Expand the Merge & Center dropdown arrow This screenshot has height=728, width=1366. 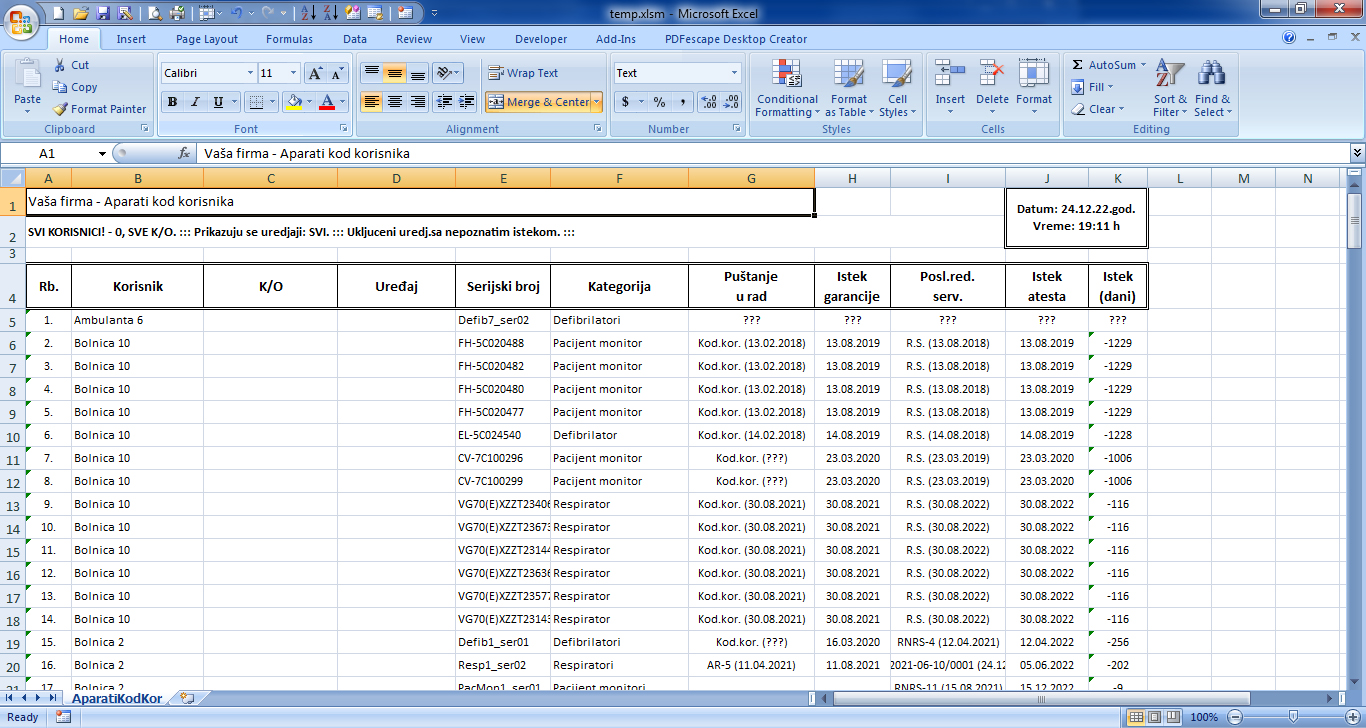point(597,102)
